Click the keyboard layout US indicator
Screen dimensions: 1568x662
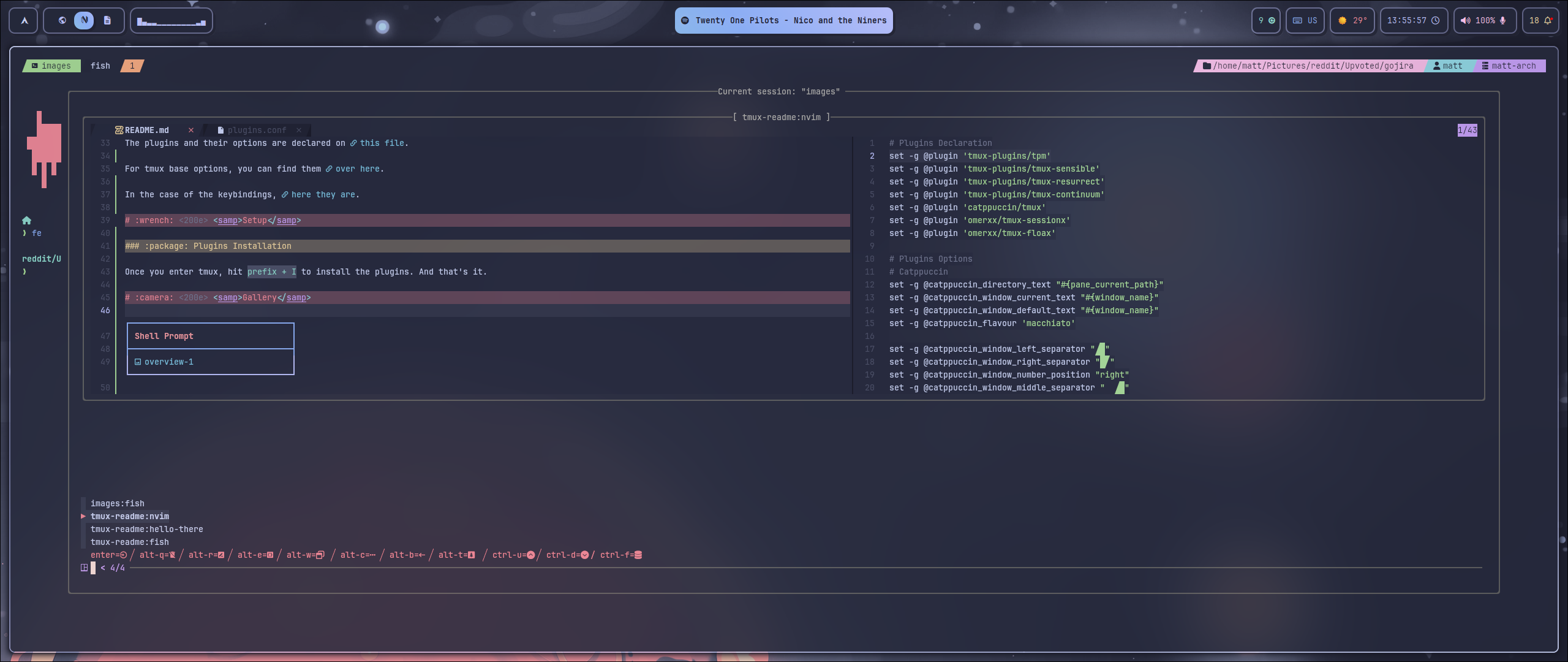pos(1305,20)
